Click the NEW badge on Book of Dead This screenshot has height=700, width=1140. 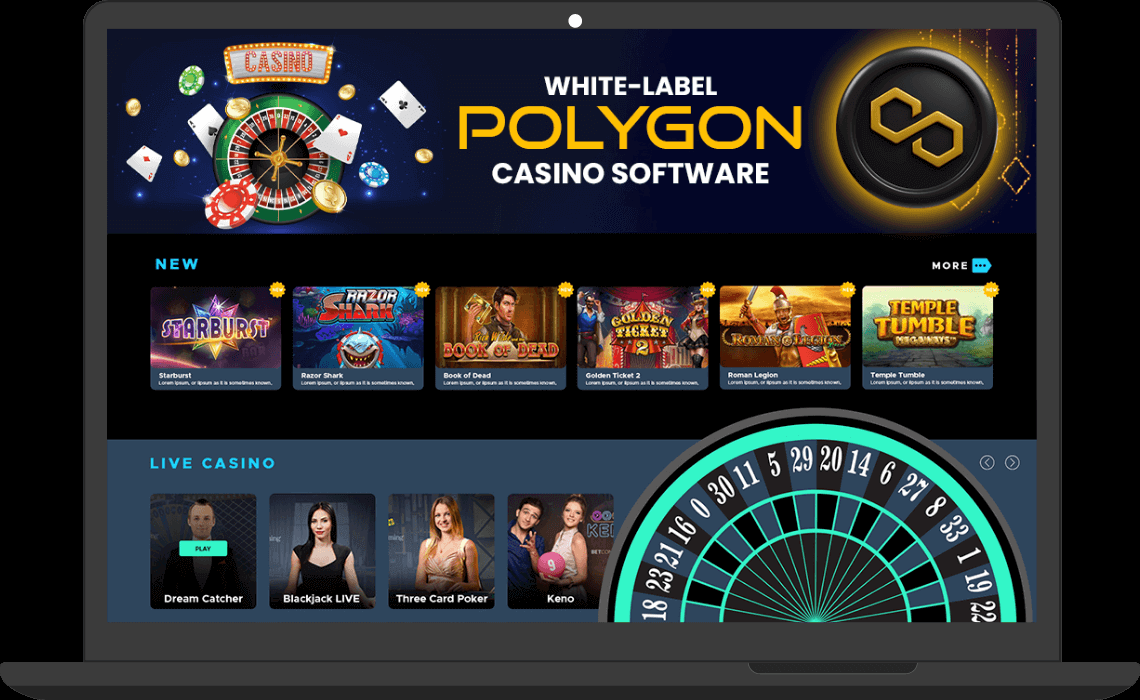565,289
